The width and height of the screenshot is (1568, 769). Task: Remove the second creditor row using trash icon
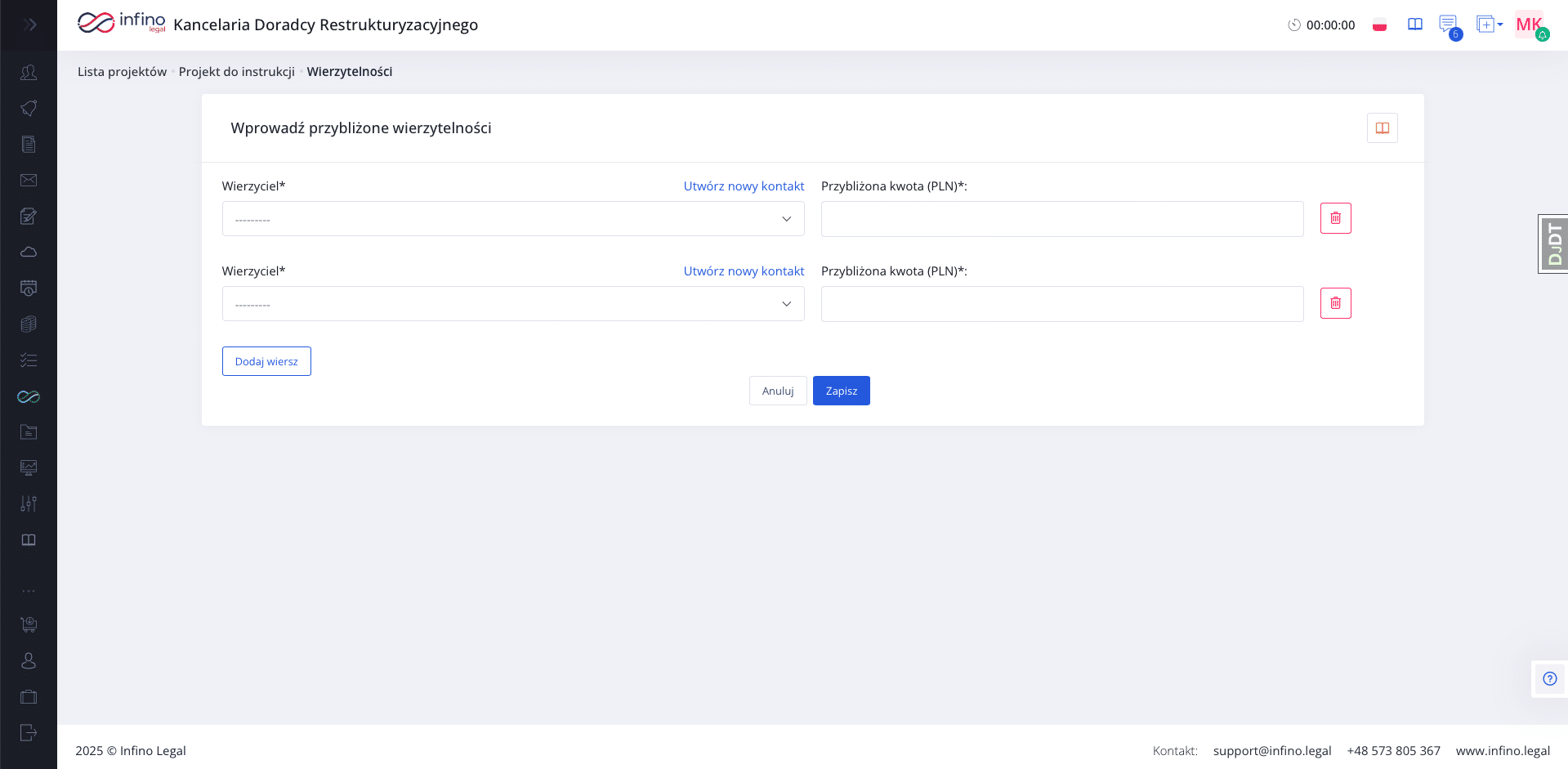[1335, 303]
